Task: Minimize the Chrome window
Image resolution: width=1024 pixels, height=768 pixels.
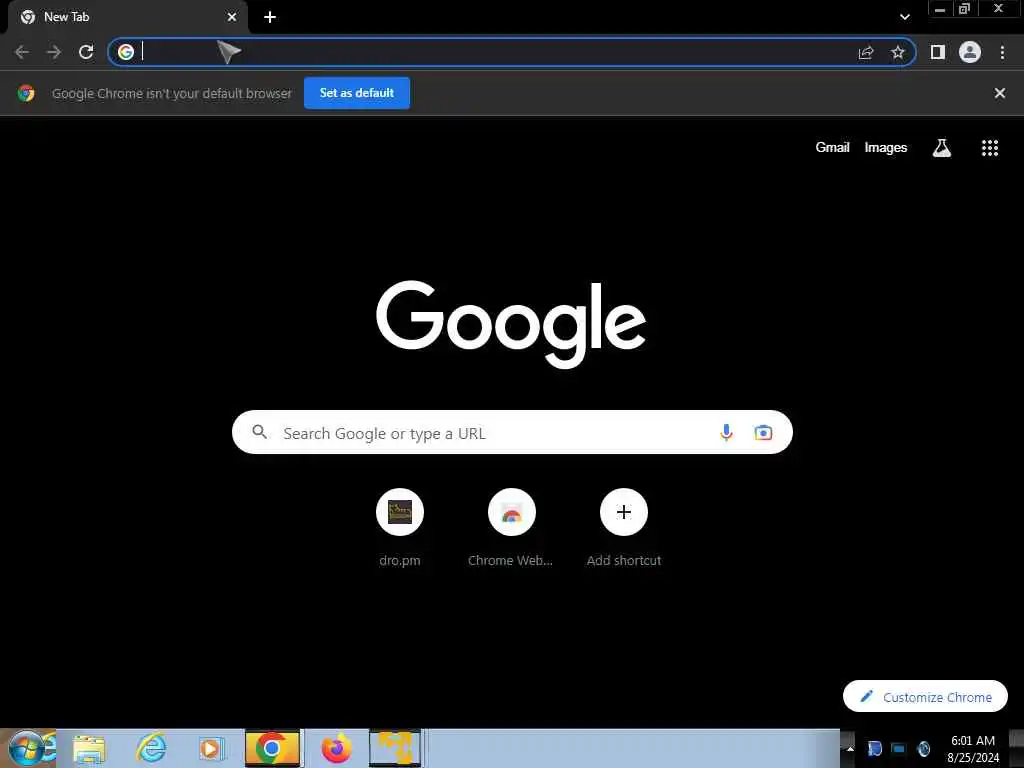Action: tap(940, 9)
